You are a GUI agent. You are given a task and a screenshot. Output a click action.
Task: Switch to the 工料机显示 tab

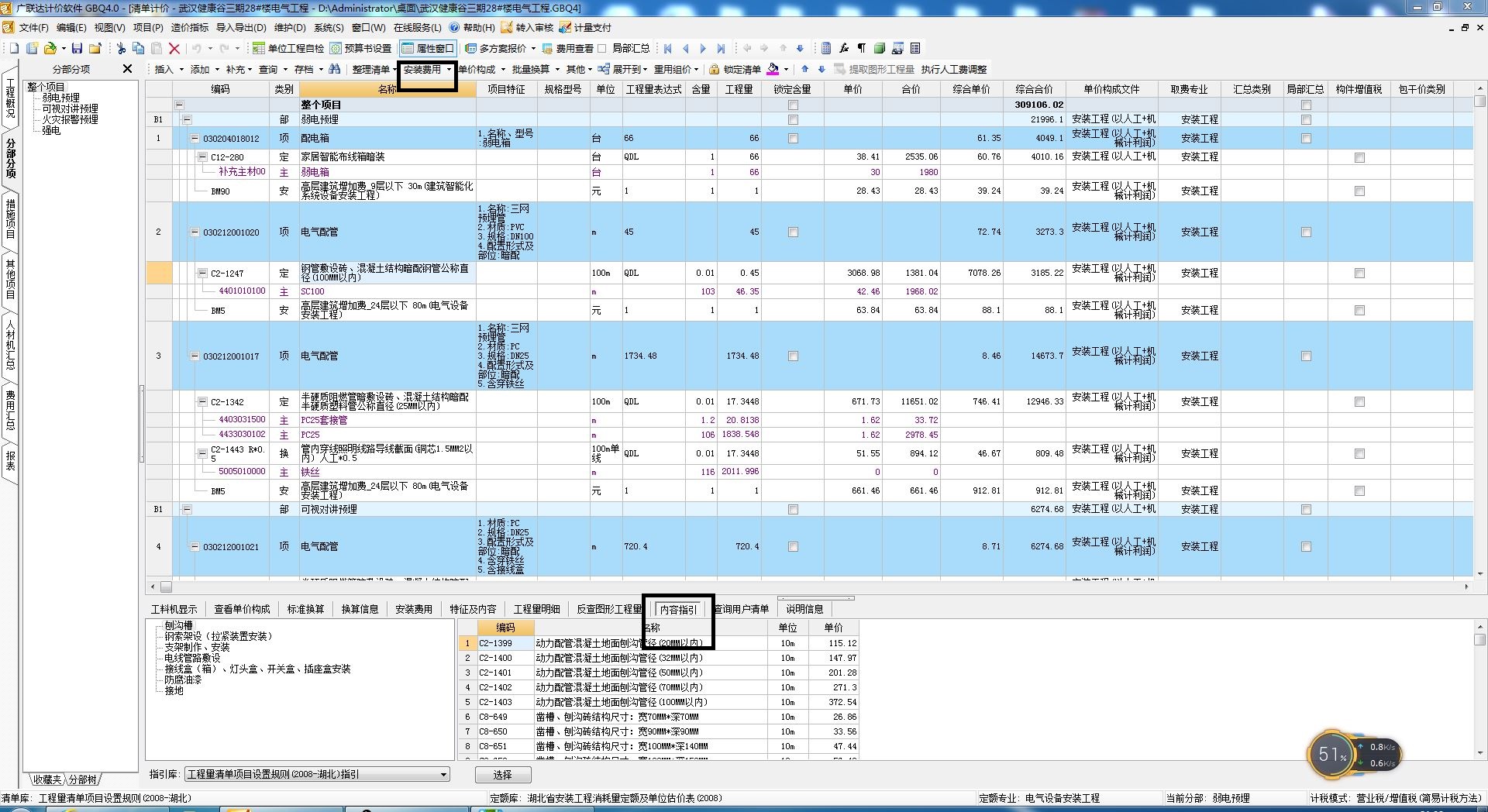pos(174,609)
